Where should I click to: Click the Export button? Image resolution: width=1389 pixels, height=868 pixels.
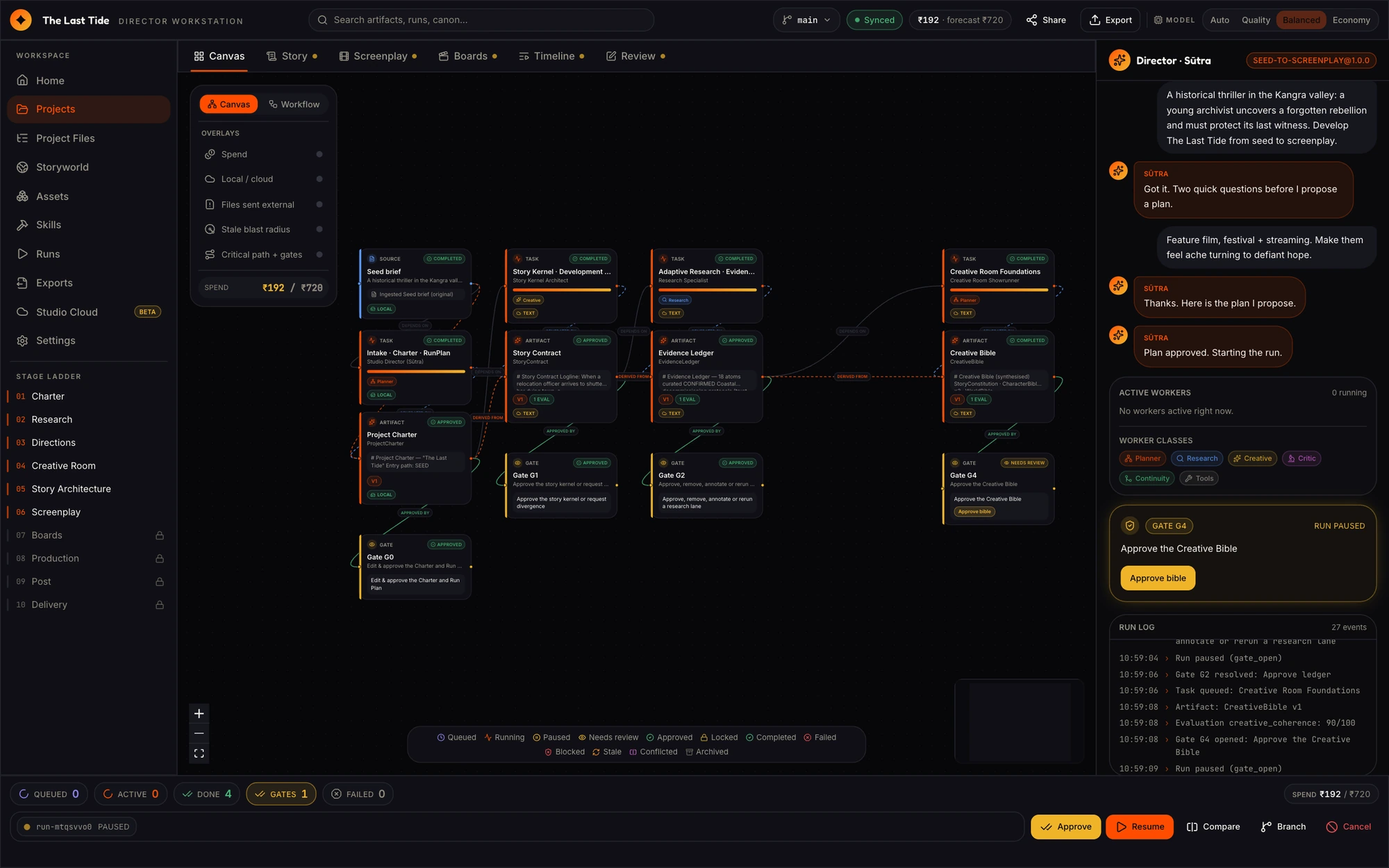point(1111,20)
